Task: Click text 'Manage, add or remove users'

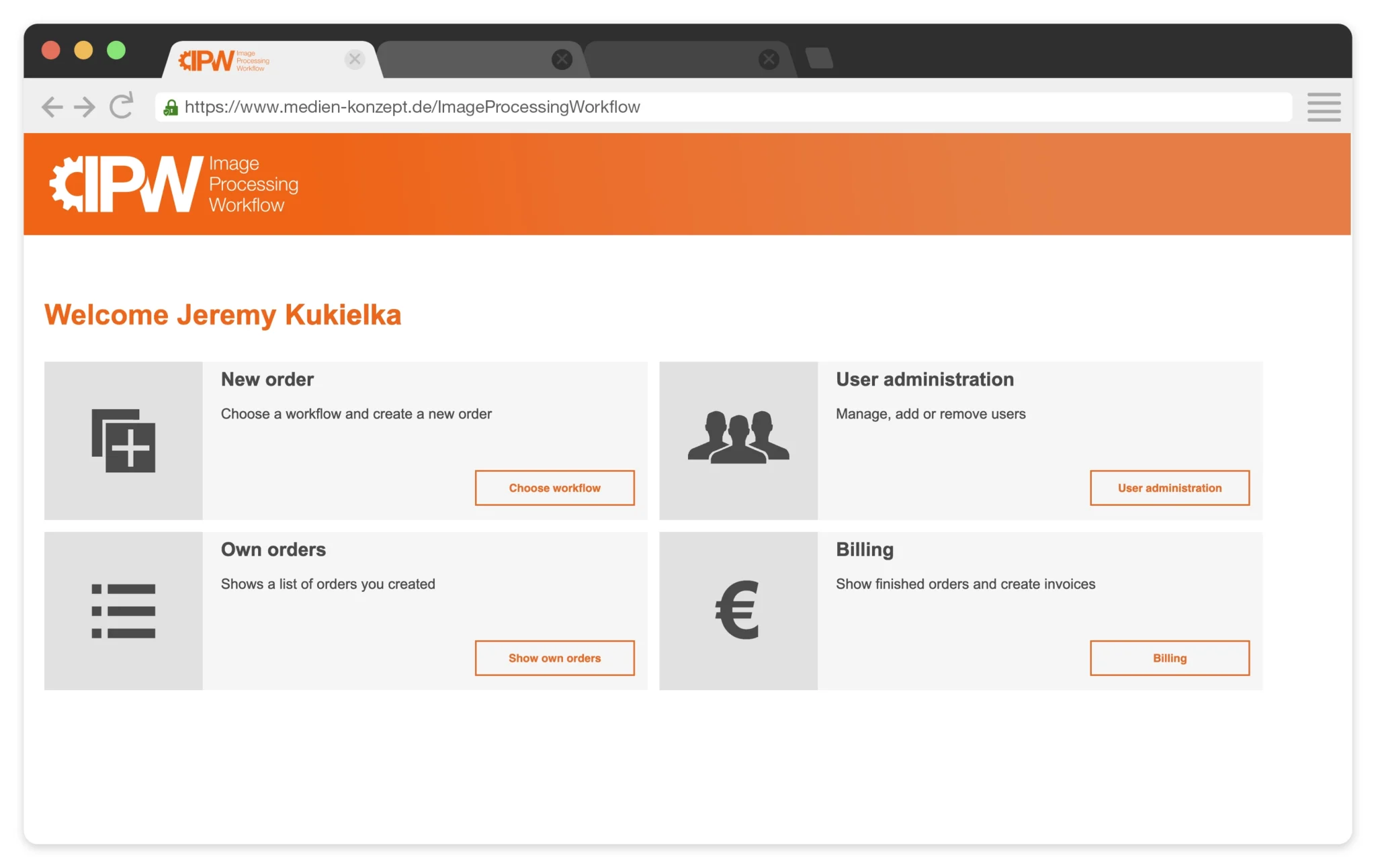Action: pyautogui.click(x=931, y=415)
